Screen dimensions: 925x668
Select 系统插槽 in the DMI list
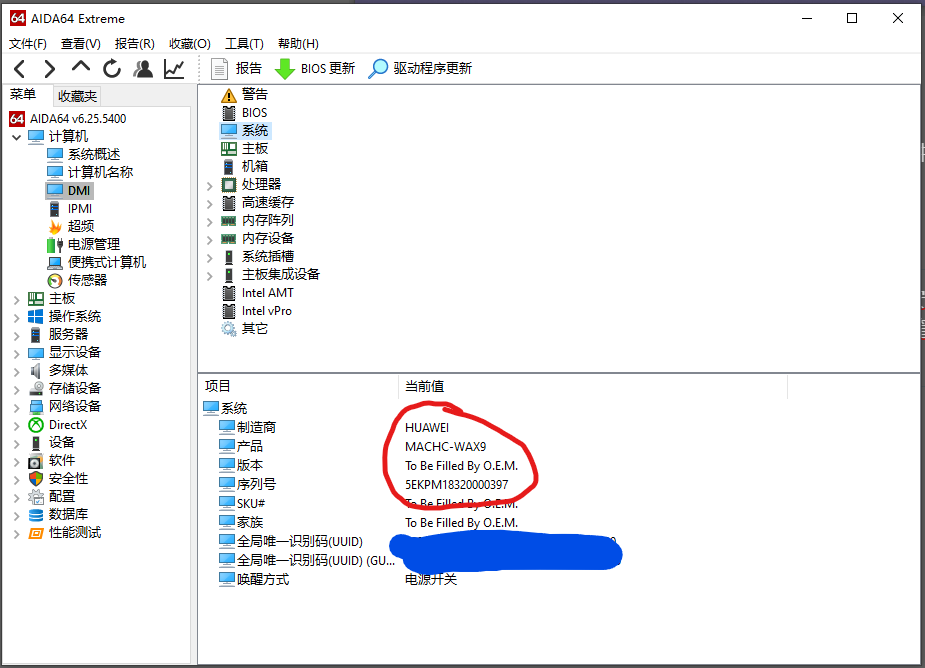257,257
